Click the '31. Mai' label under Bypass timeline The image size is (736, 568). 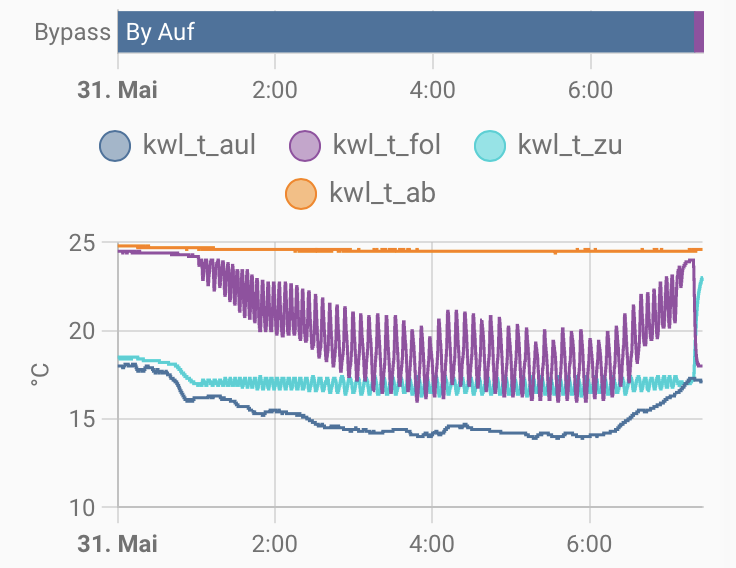(x=117, y=90)
